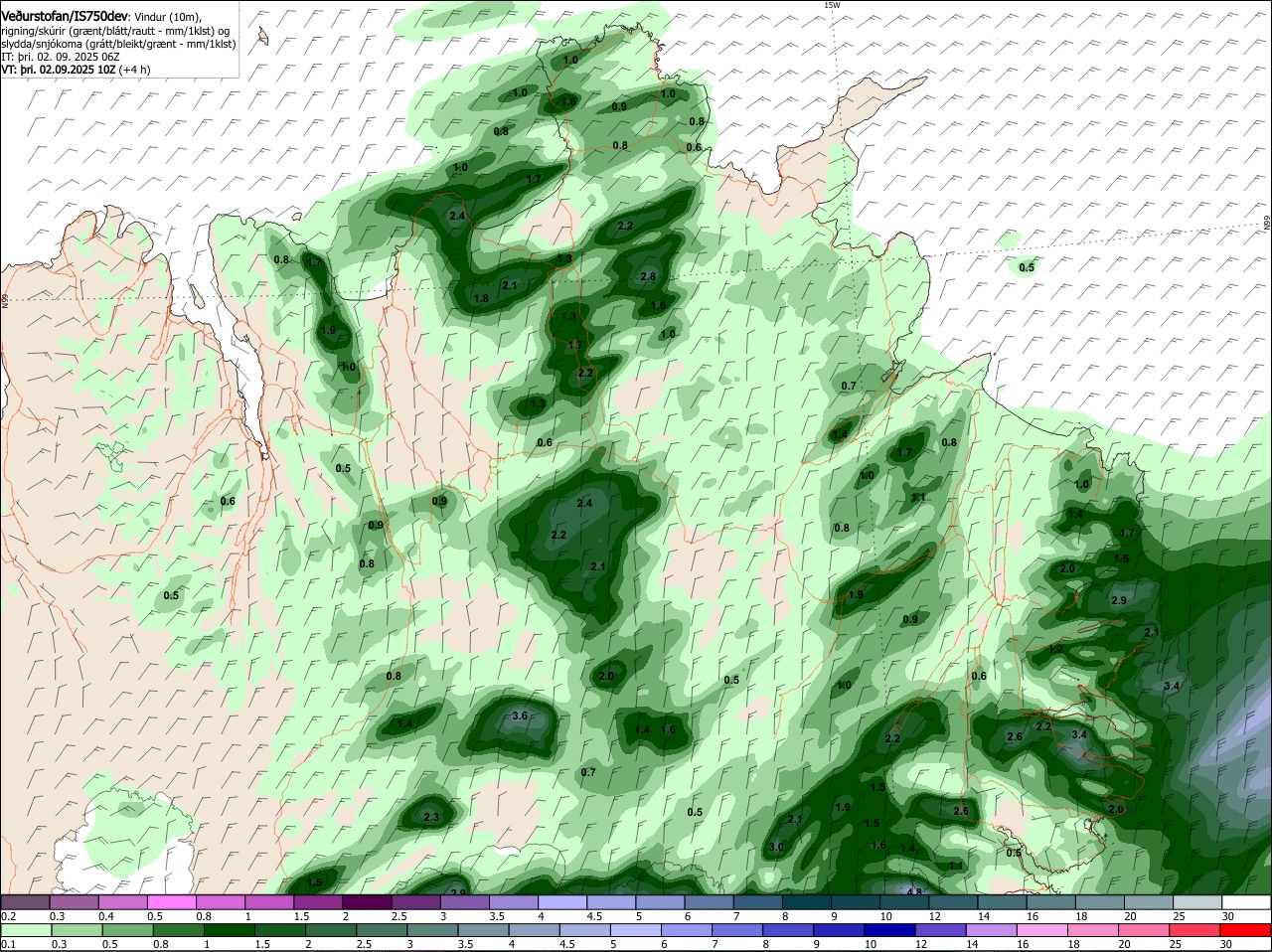Click the 3.6 precipitation value on the map

click(x=520, y=715)
